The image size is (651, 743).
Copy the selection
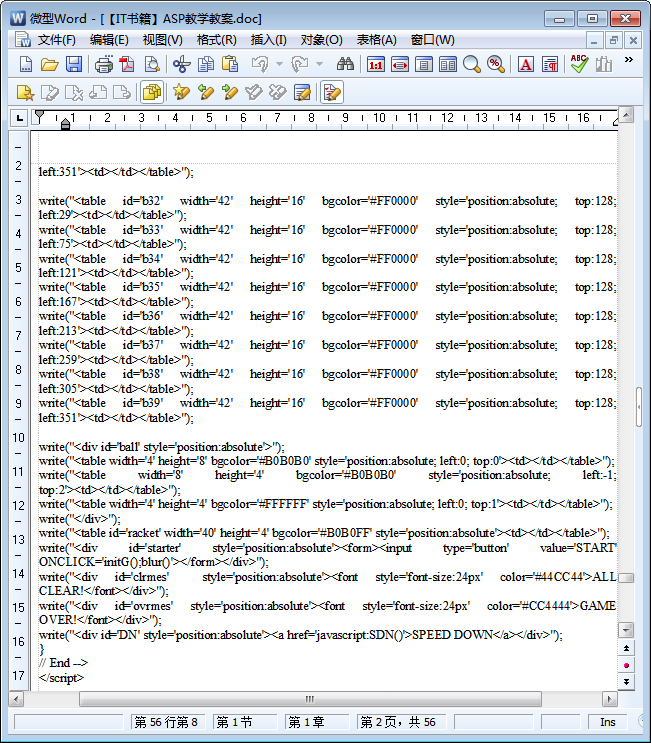click(x=206, y=64)
